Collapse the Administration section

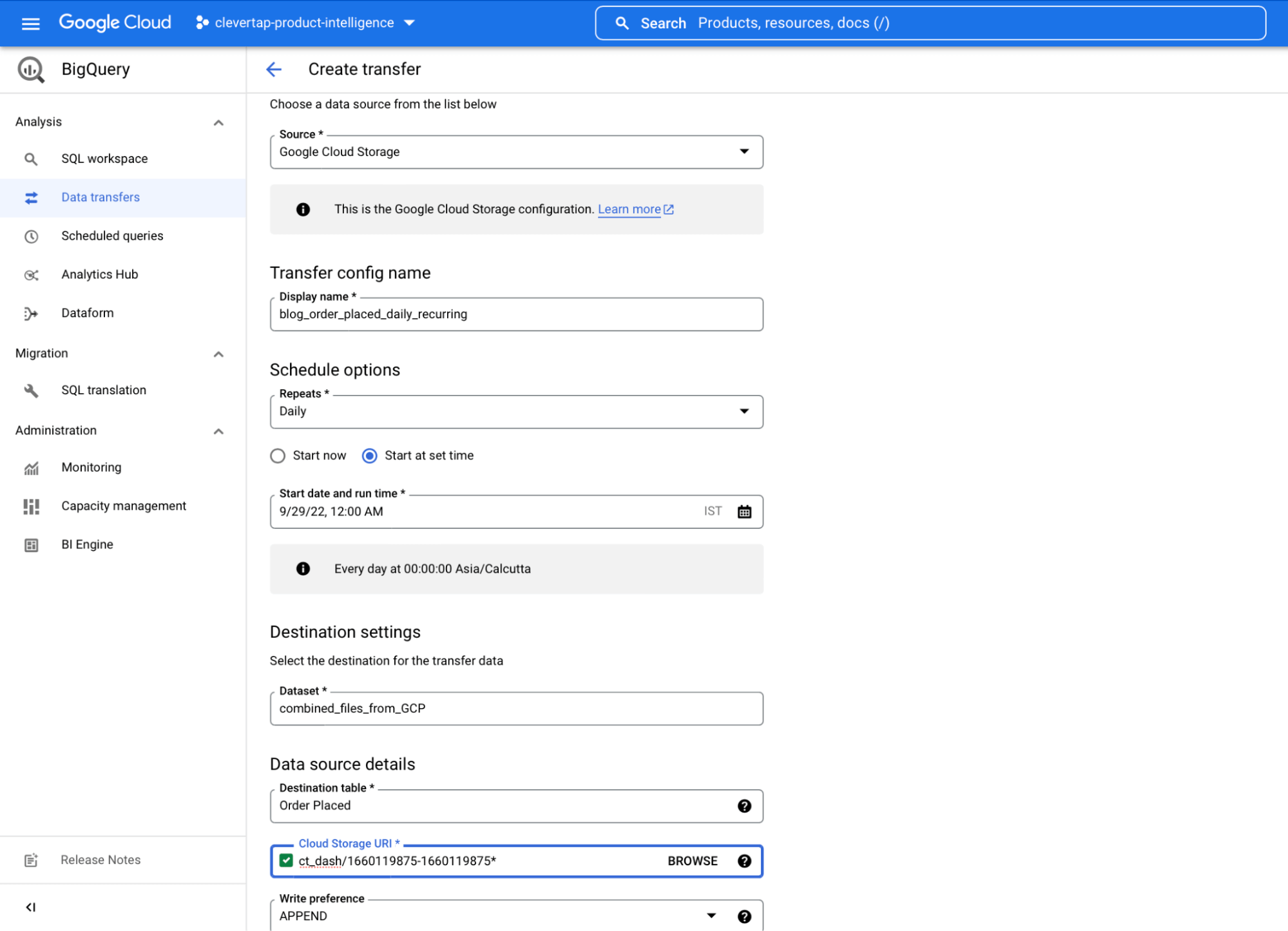pos(218,431)
